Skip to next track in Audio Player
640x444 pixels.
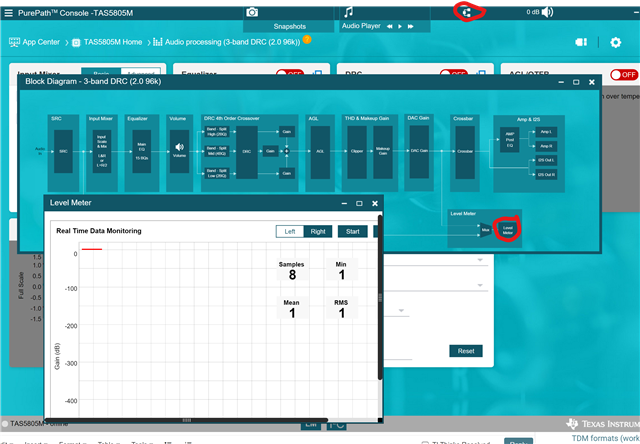click(411, 27)
